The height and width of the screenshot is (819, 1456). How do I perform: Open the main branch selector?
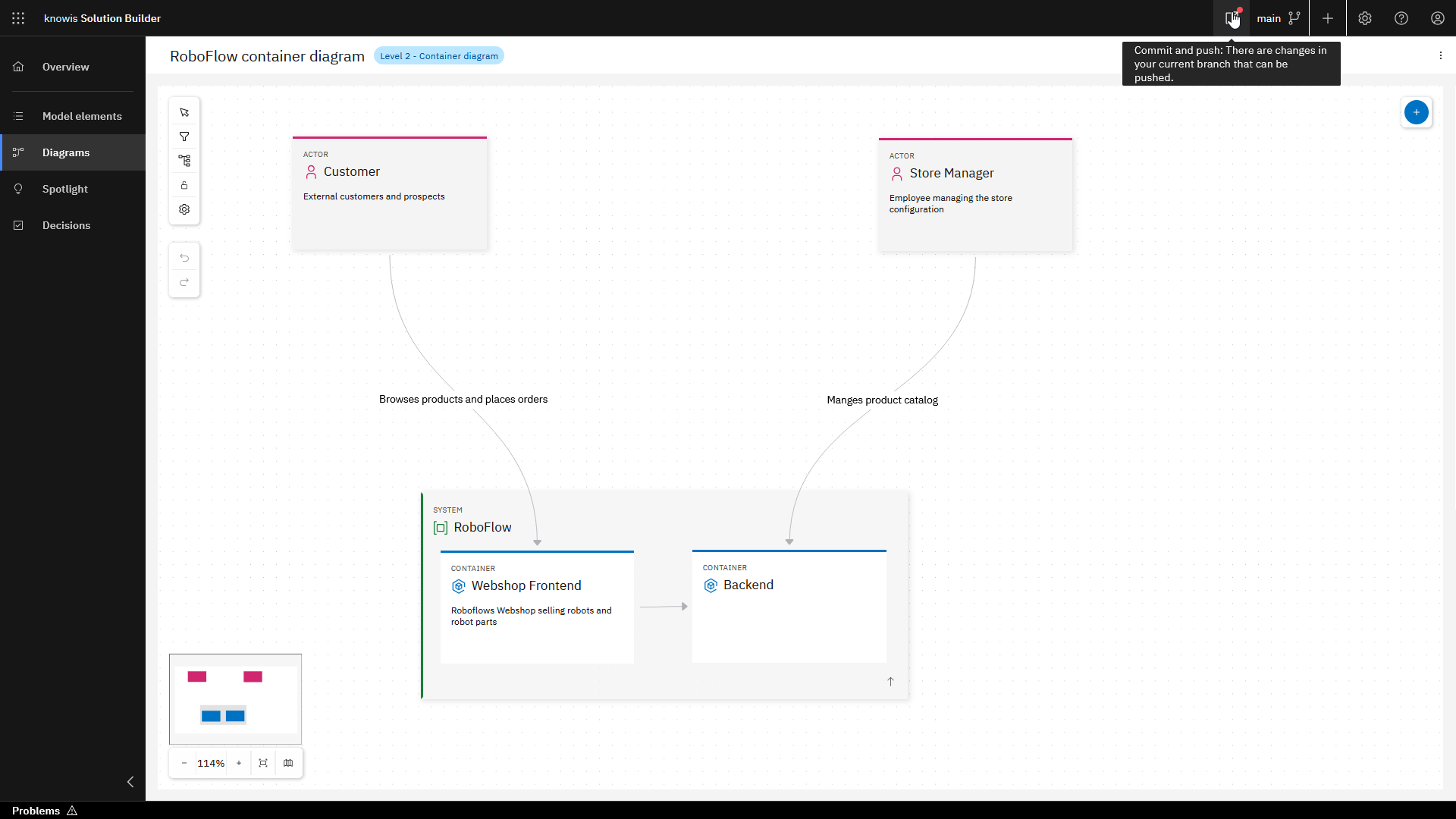point(1279,17)
